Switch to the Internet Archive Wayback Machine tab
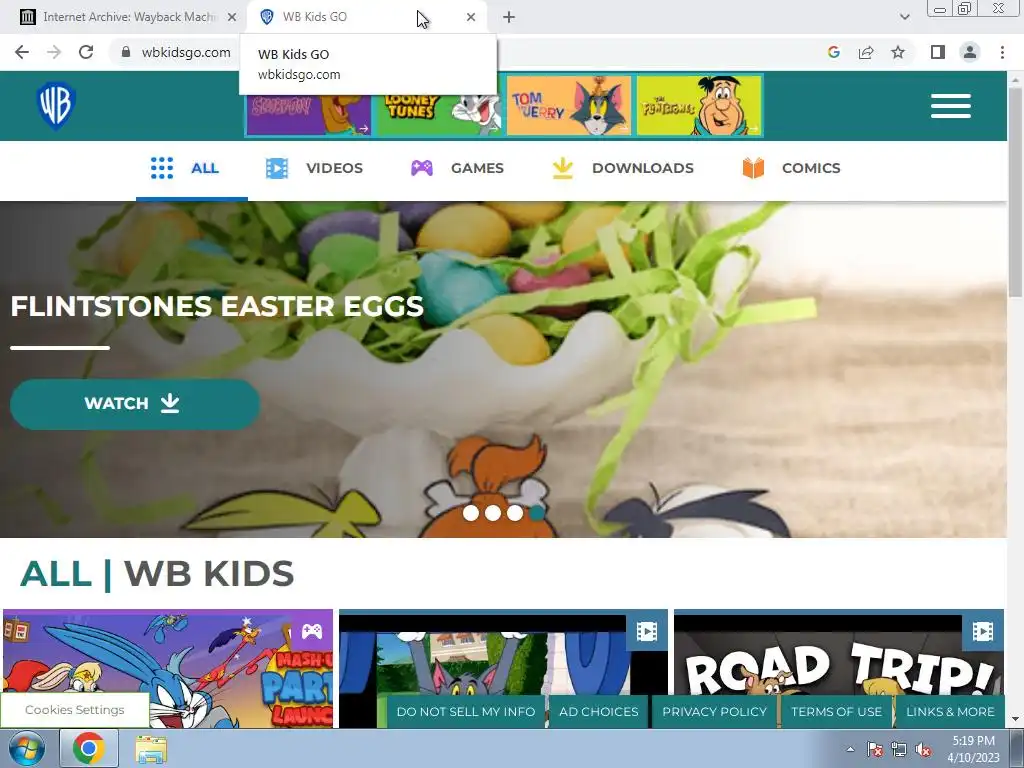 (129, 17)
